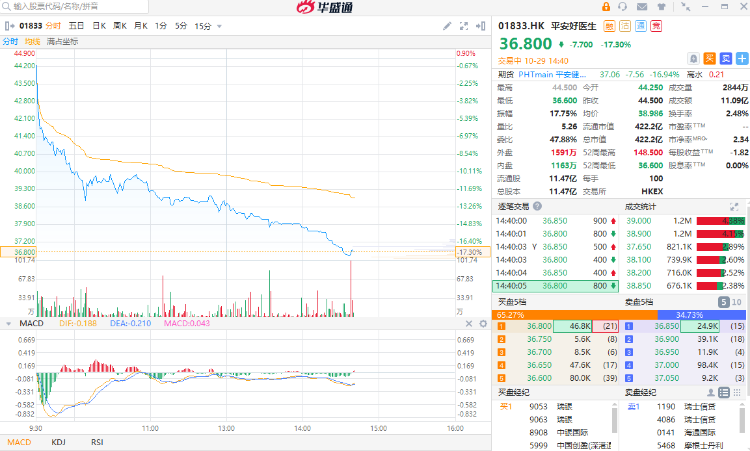Image resolution: width=750 pixels, height=451 pixels.
Task: Collapse left panel via icon before 01833
Action: (10, 26)
